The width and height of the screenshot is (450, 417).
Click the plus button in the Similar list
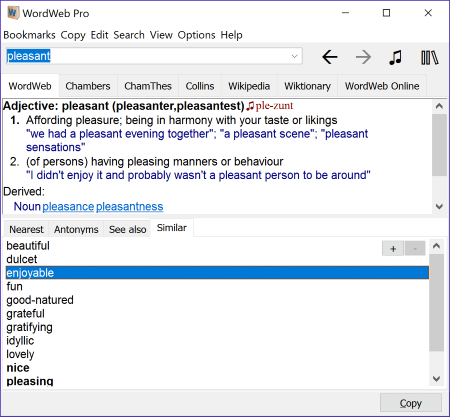point(393,248)
